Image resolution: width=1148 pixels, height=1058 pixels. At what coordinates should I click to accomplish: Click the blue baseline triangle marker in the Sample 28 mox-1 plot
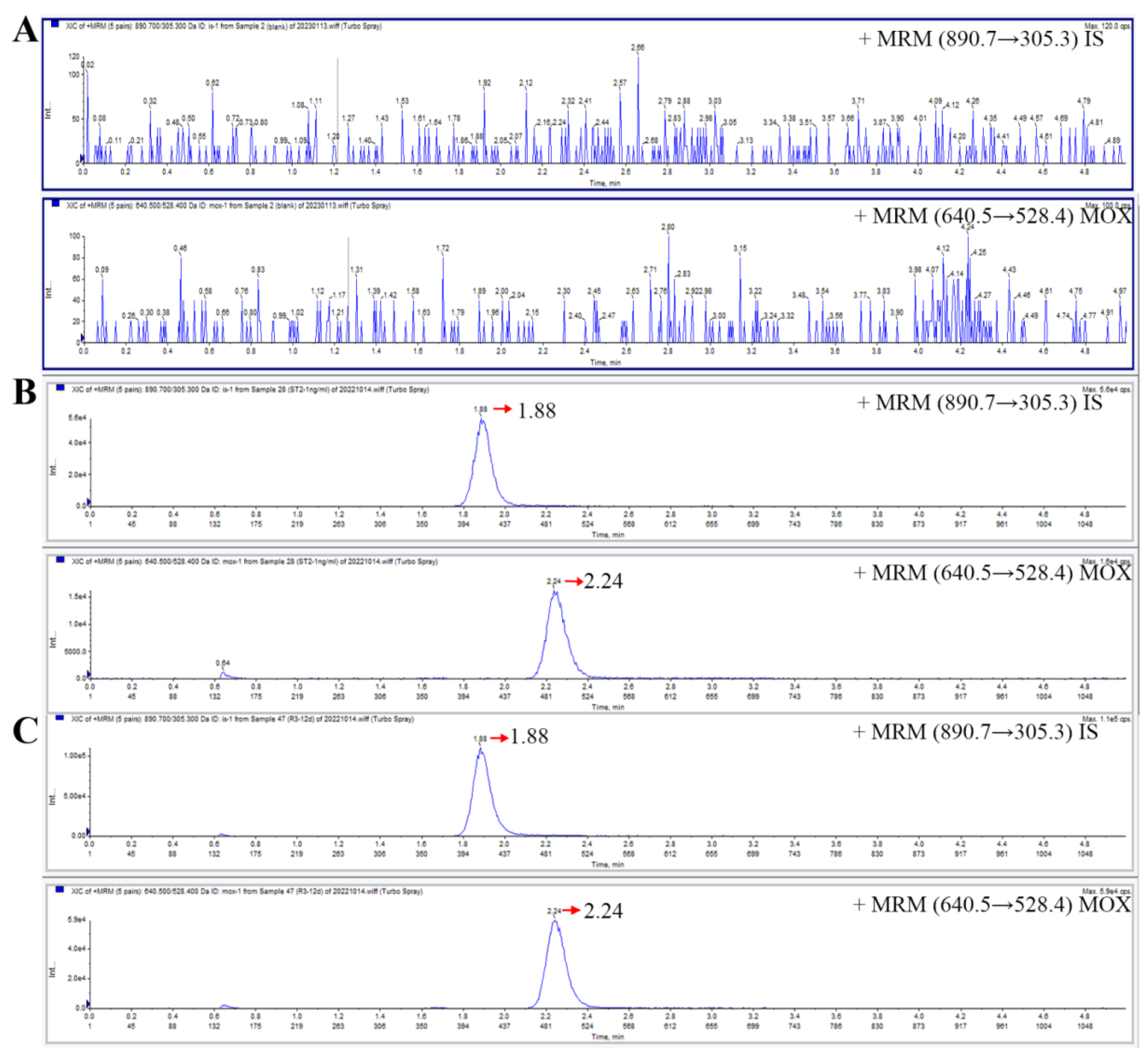tap(89, 674)
